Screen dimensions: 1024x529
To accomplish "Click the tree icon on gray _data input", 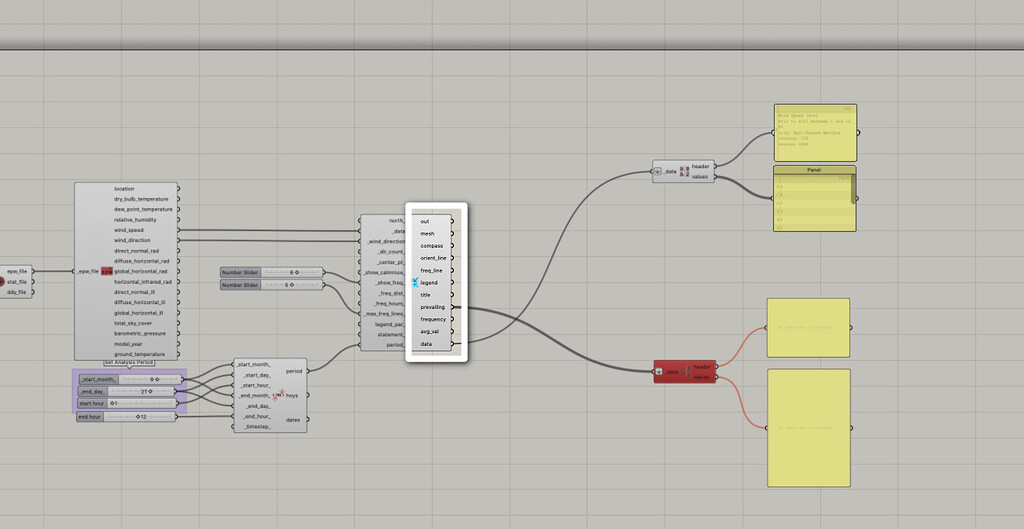I will 658,172.
